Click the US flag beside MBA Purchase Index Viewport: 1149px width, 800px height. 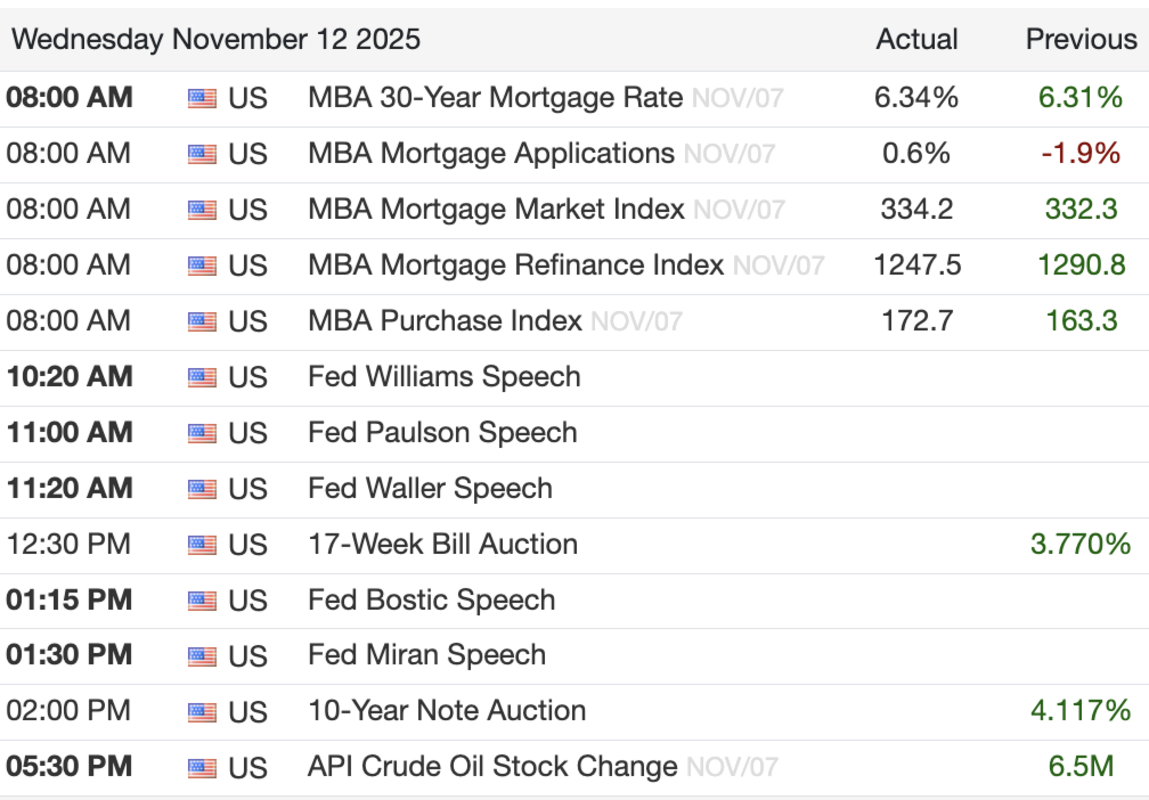pos(202,322)
